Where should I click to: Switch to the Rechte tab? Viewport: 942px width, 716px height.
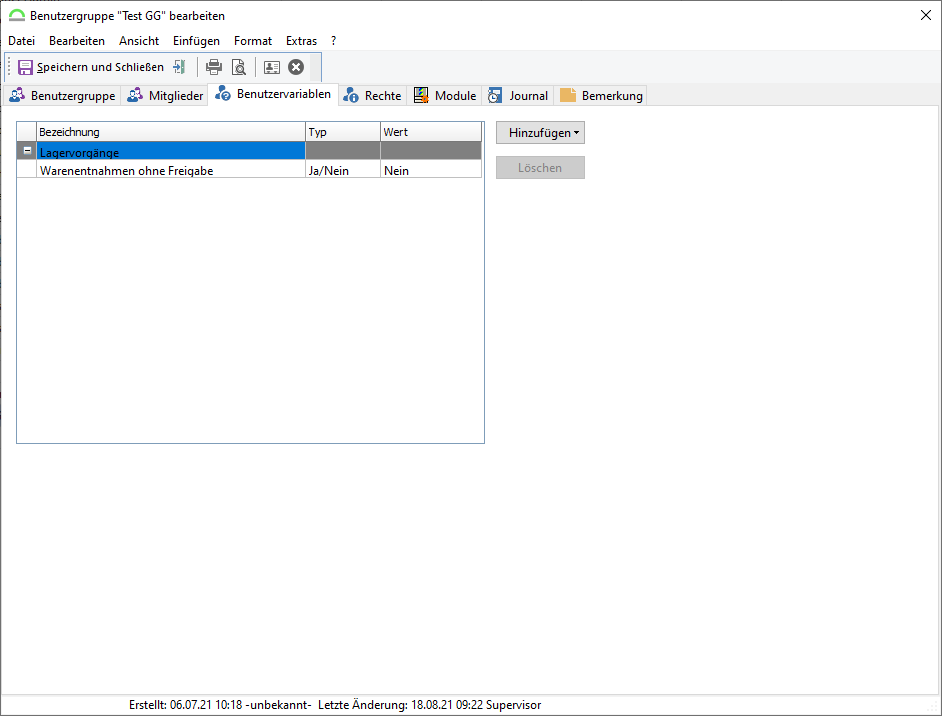(372, 96)
